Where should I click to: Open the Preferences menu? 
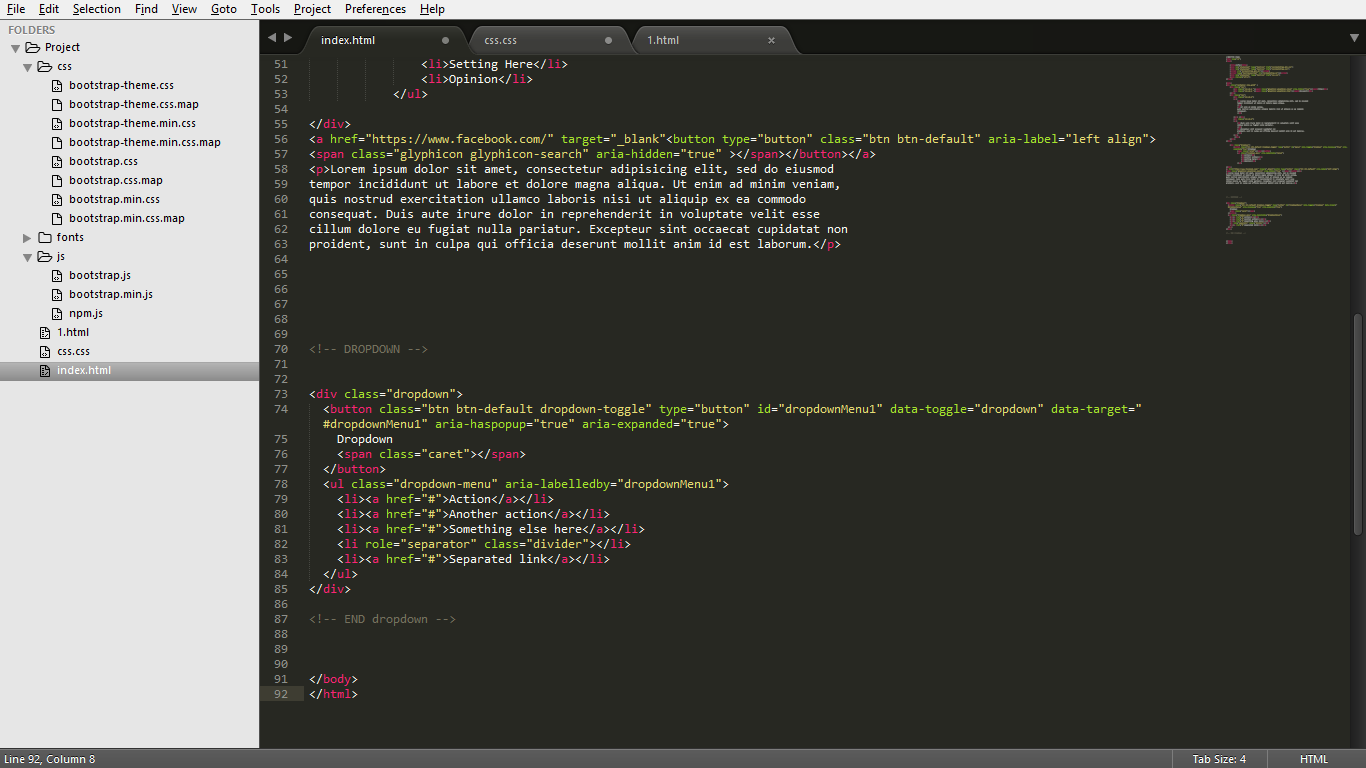pos(375,9)
